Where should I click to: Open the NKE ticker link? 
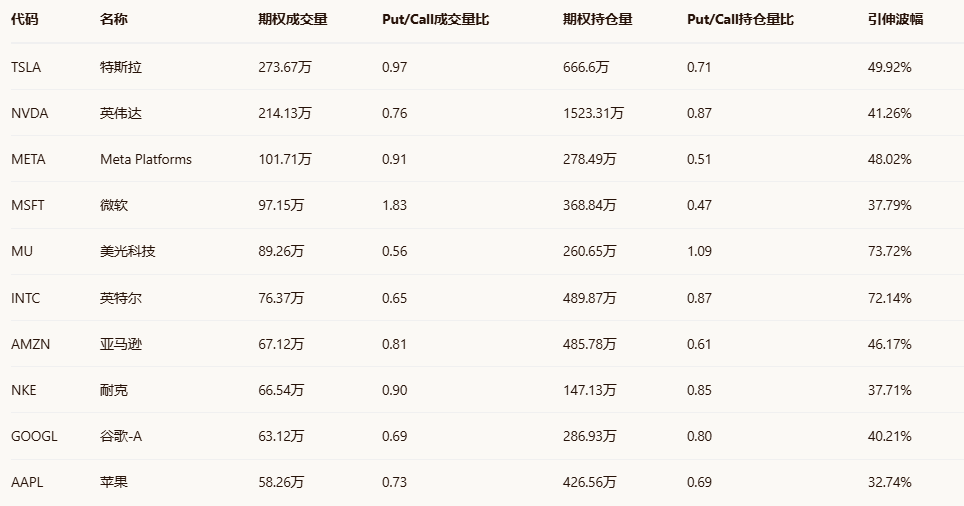pyautogui.click(x=24, y=390)
